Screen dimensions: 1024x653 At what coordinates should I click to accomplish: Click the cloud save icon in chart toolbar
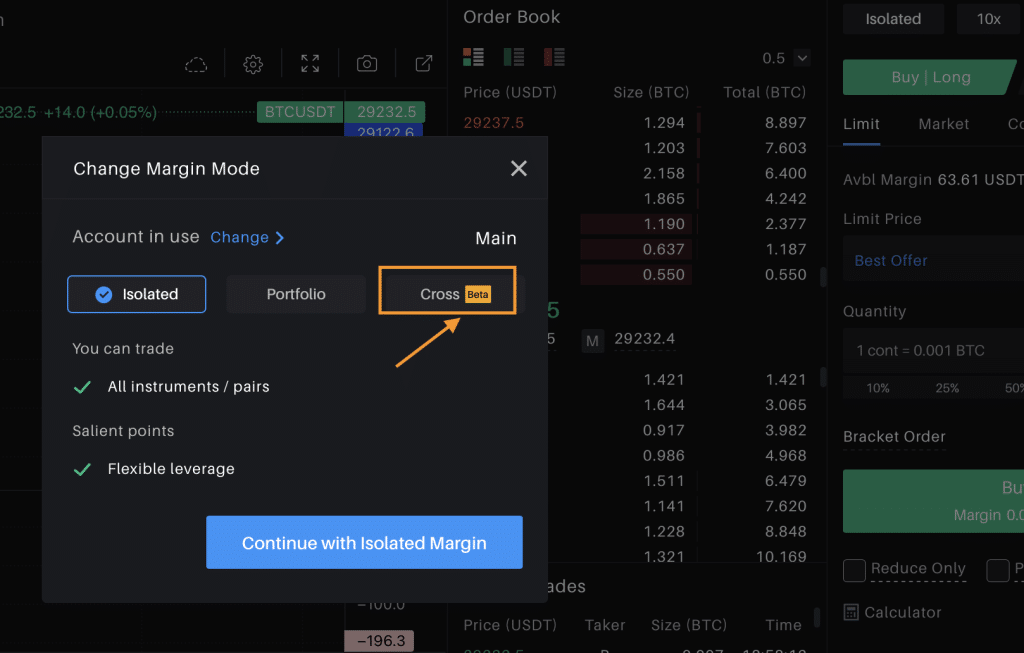[196, 64]
